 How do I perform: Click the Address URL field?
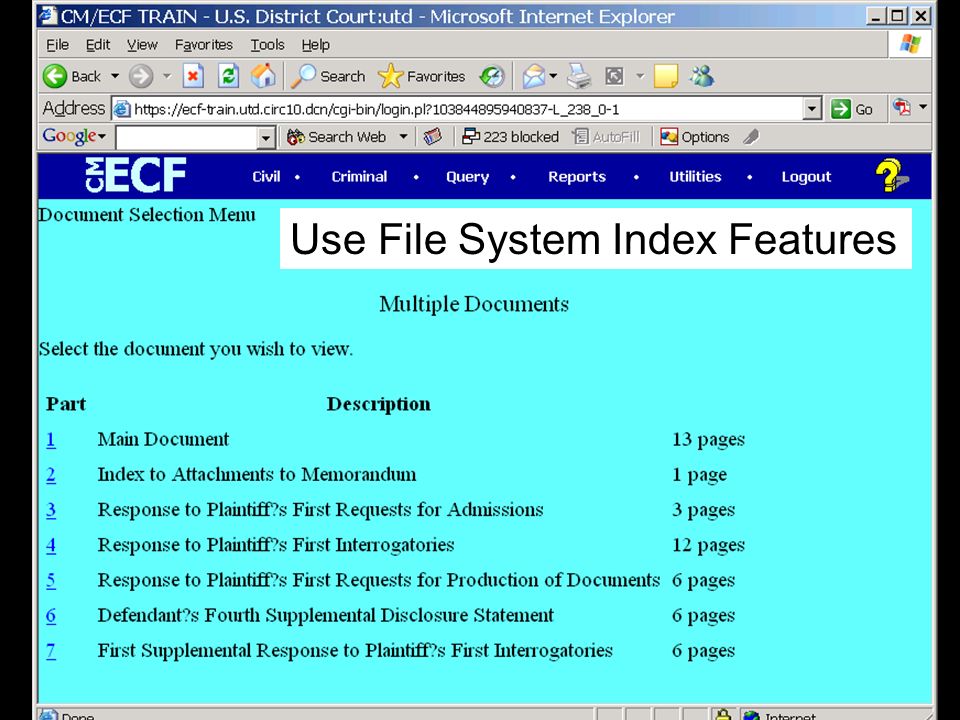click(465, 109)
